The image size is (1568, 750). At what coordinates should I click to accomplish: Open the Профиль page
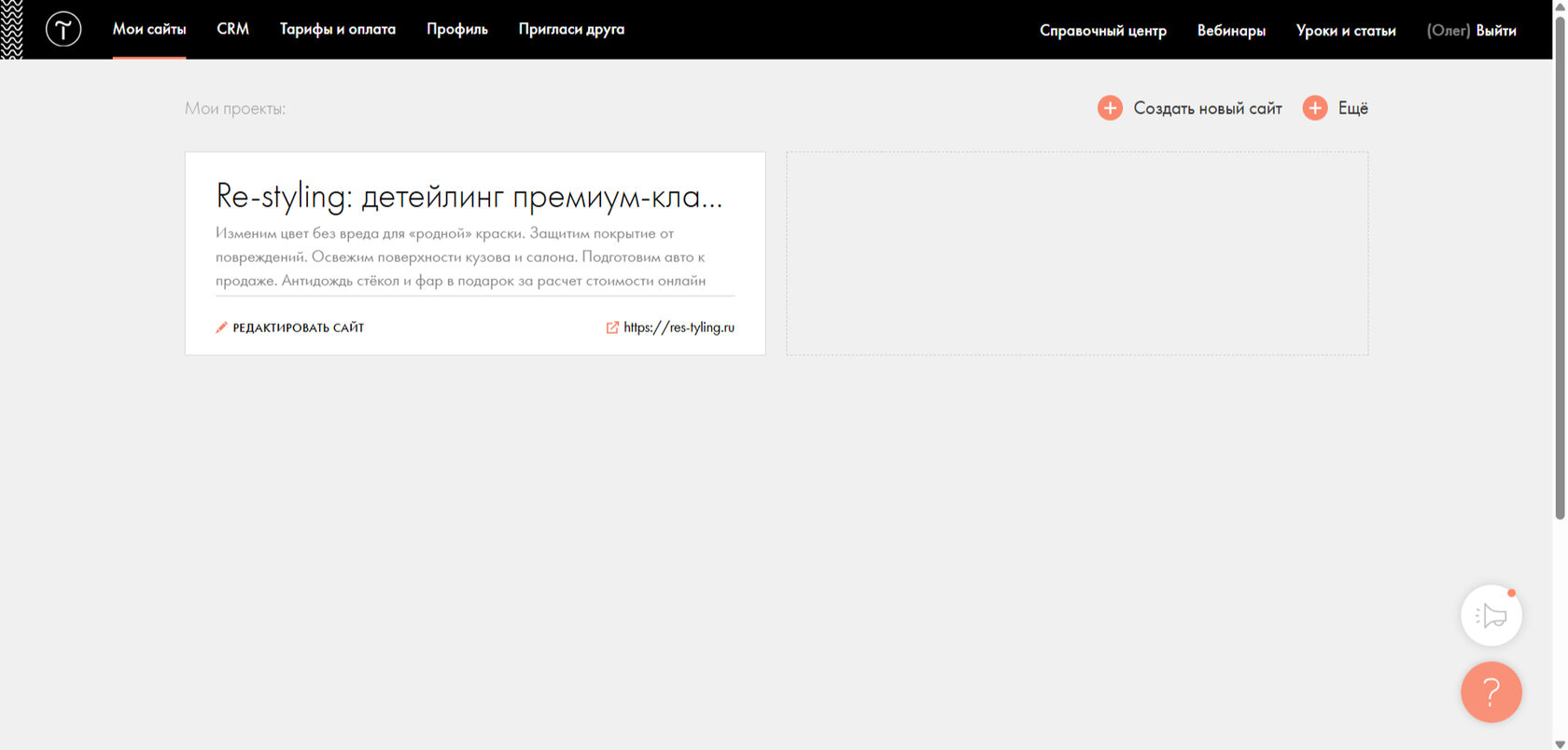coord(457,29)
